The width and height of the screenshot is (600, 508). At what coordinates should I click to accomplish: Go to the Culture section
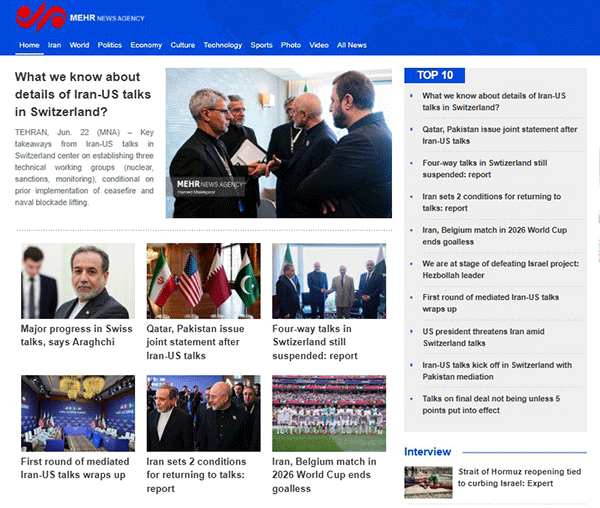tap(183, 45)
